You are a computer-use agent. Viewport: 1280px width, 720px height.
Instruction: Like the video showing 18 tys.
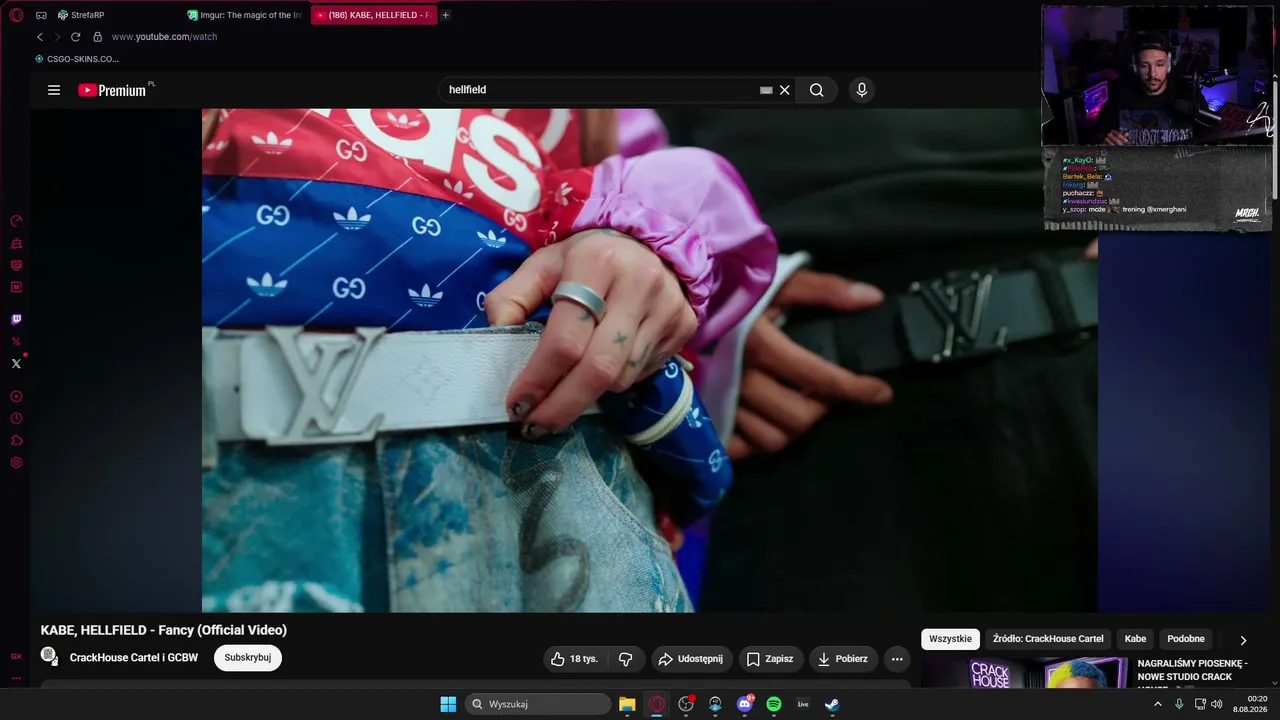[575, 659]
